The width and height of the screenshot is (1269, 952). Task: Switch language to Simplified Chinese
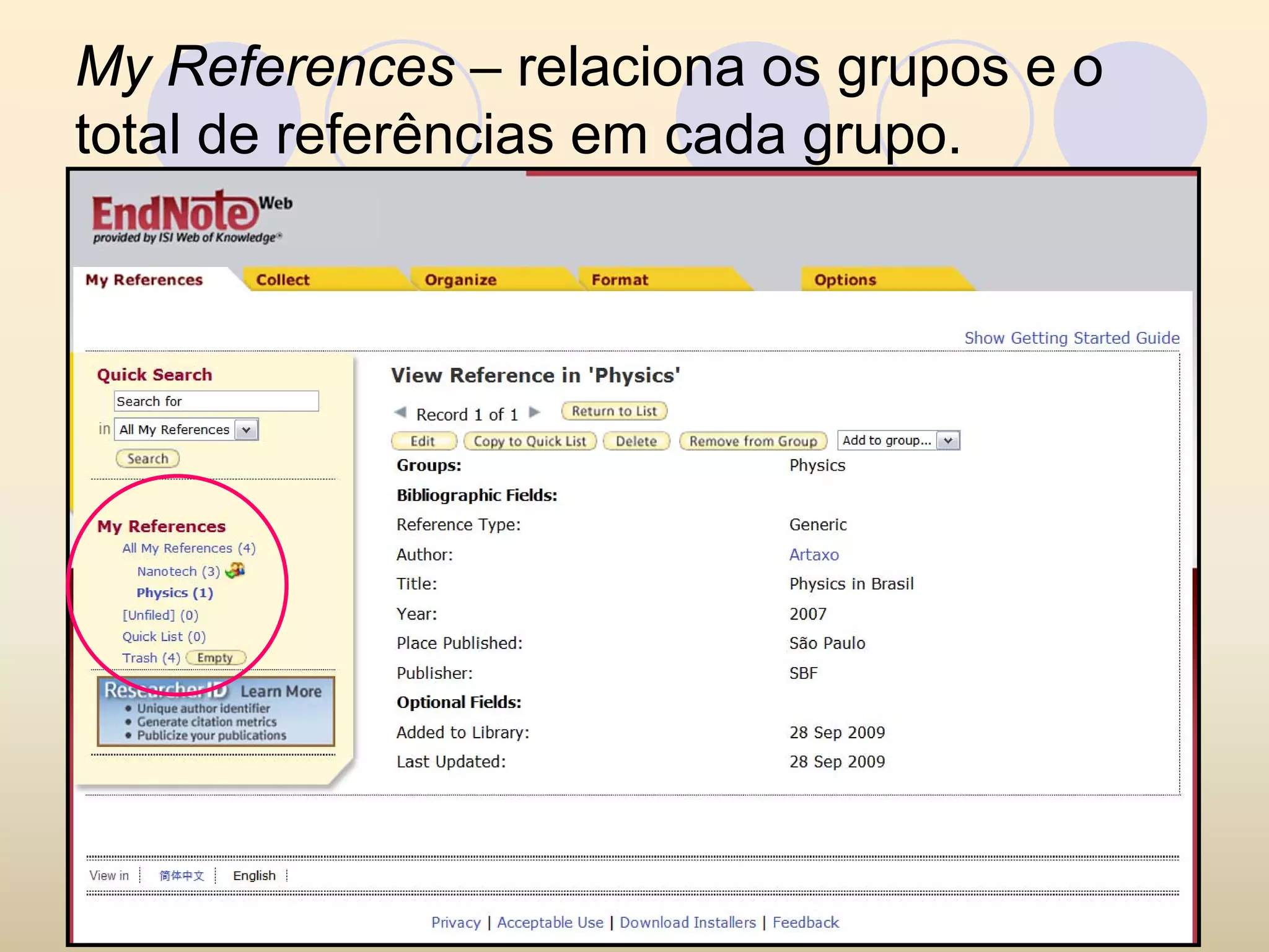click(182, 876)
